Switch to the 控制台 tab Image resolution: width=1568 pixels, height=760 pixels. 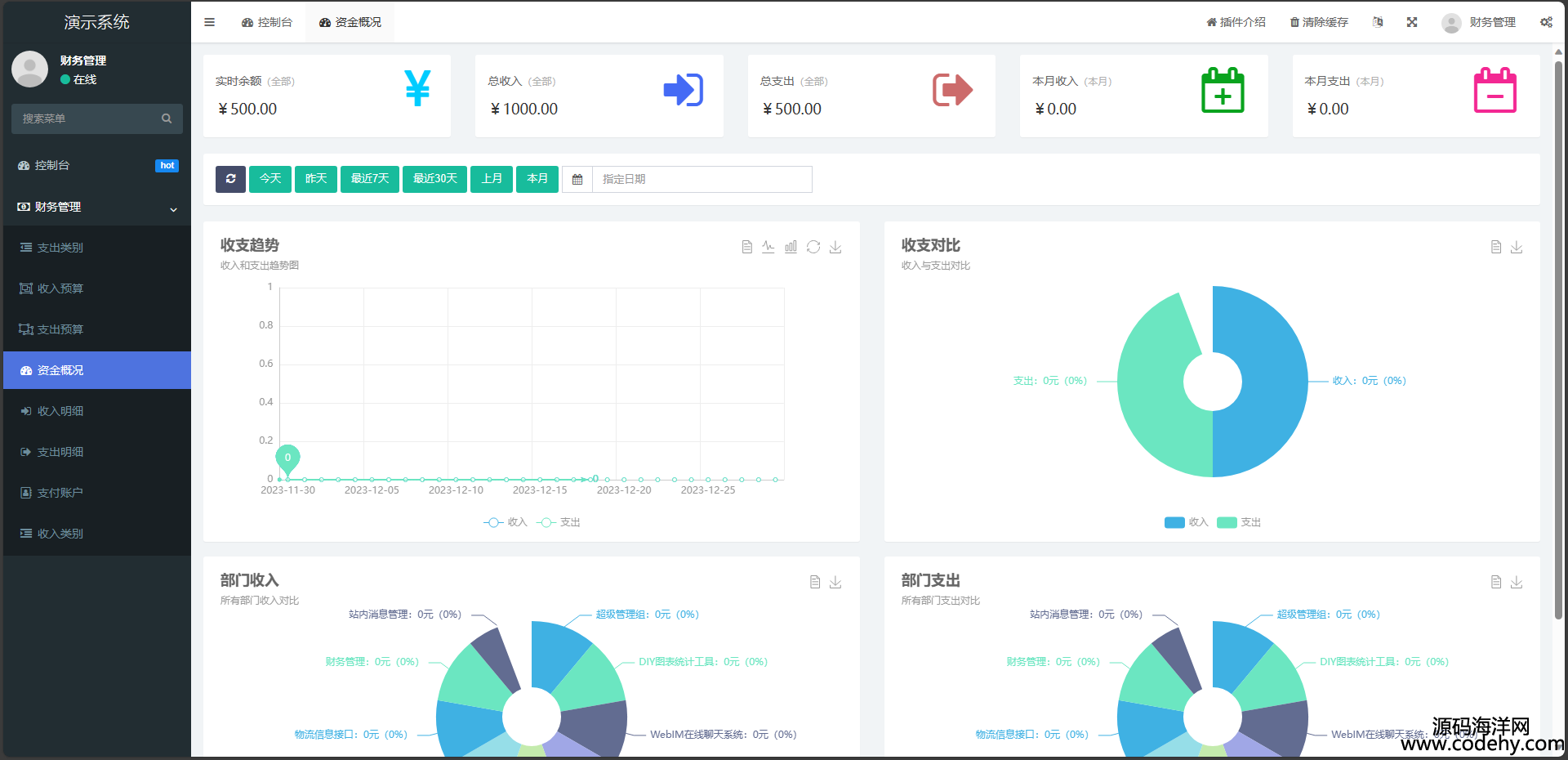coord(267,22)
